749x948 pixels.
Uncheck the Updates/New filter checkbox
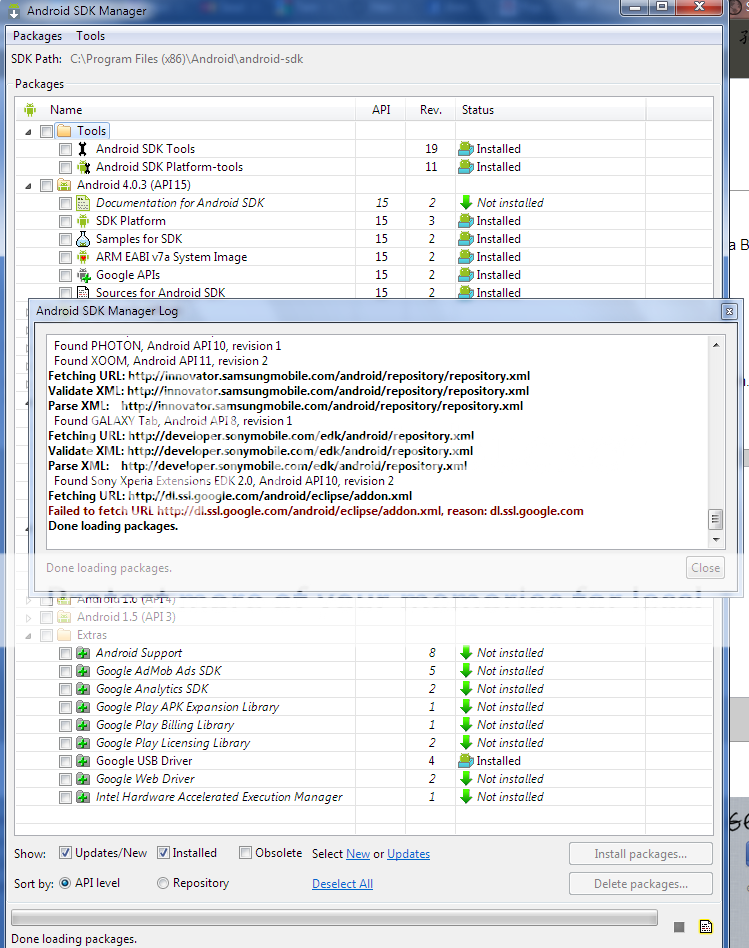[65, 853]
